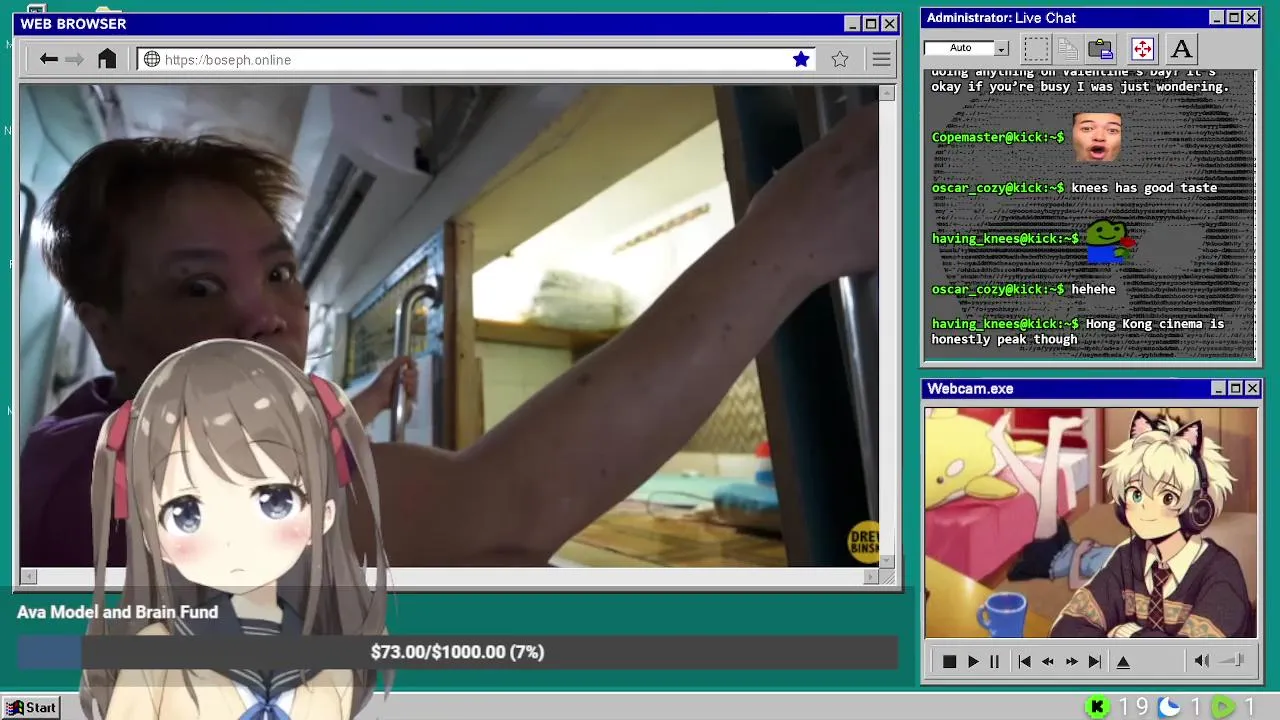Pause the Webcam.exe video
This screenshot has height=720, width=1280.
click(x=994, y=661)
